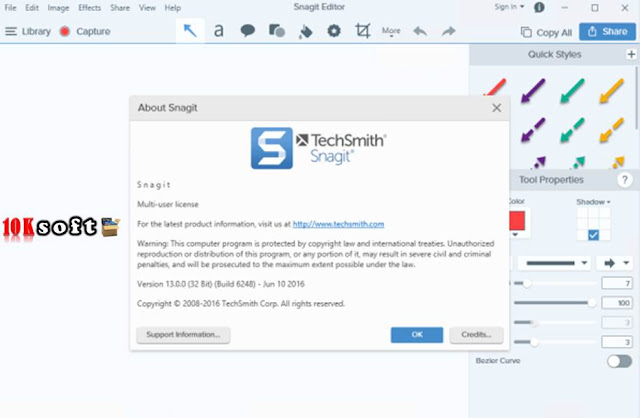The width and height of the screenshot is (640, 418).
Task: Click the Snagit S logo in dialog
Action: 272,148
